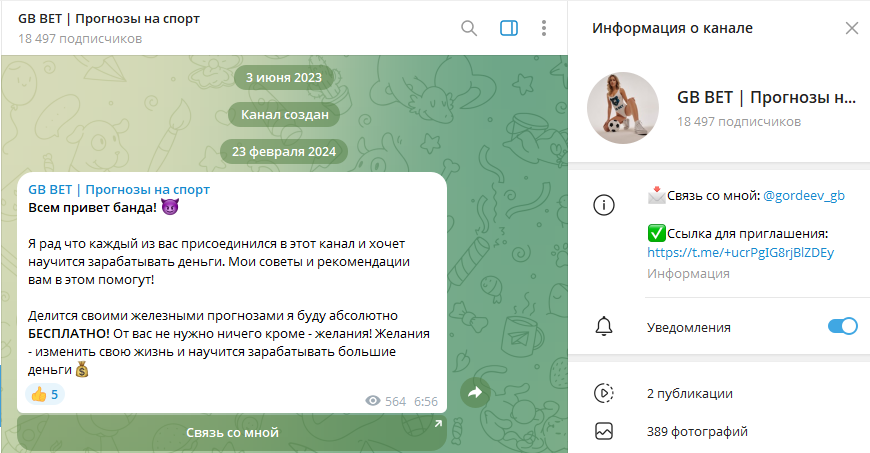Open the t.me invite link
The width and height of the screenshot is (870, 453).
tap(740, 253)
